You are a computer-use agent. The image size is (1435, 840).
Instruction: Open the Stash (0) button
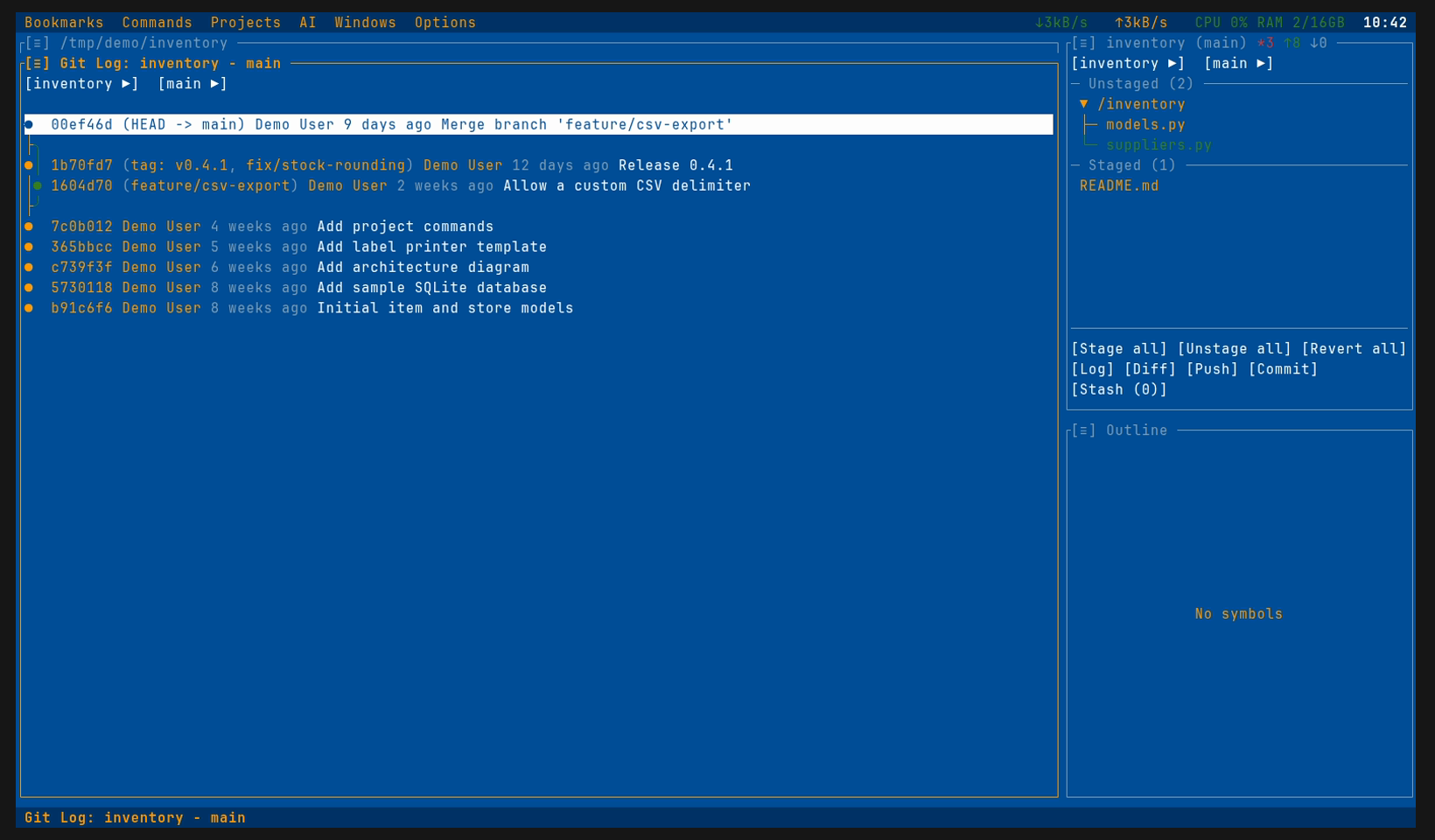1120,390
